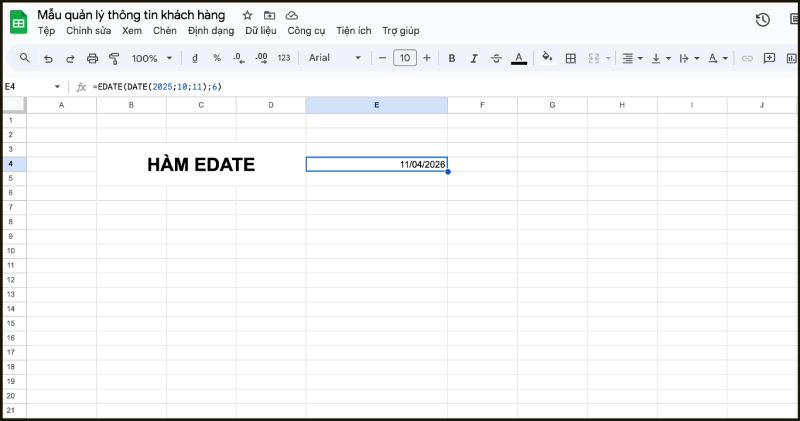800x421 pixels.
Task: Decrease decimal places
Action: coord(239,58)
